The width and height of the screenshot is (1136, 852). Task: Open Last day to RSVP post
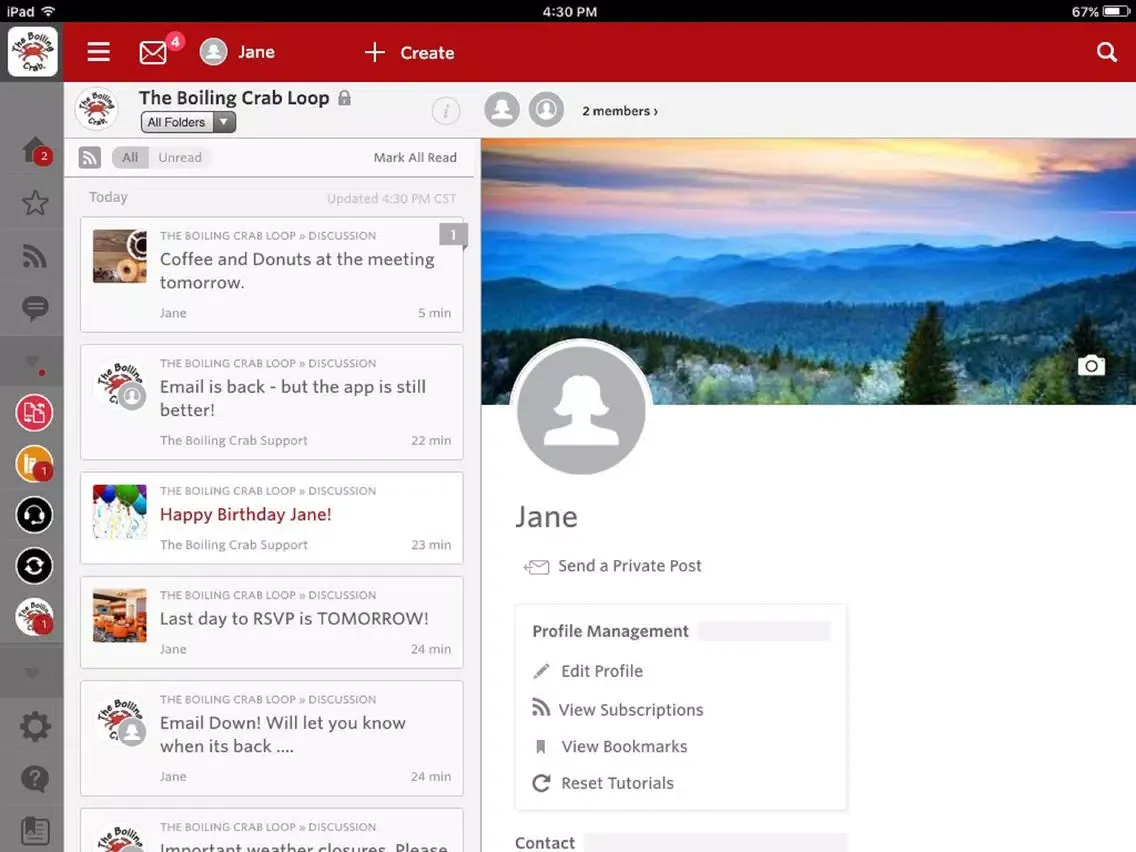(x=272, y=622)
